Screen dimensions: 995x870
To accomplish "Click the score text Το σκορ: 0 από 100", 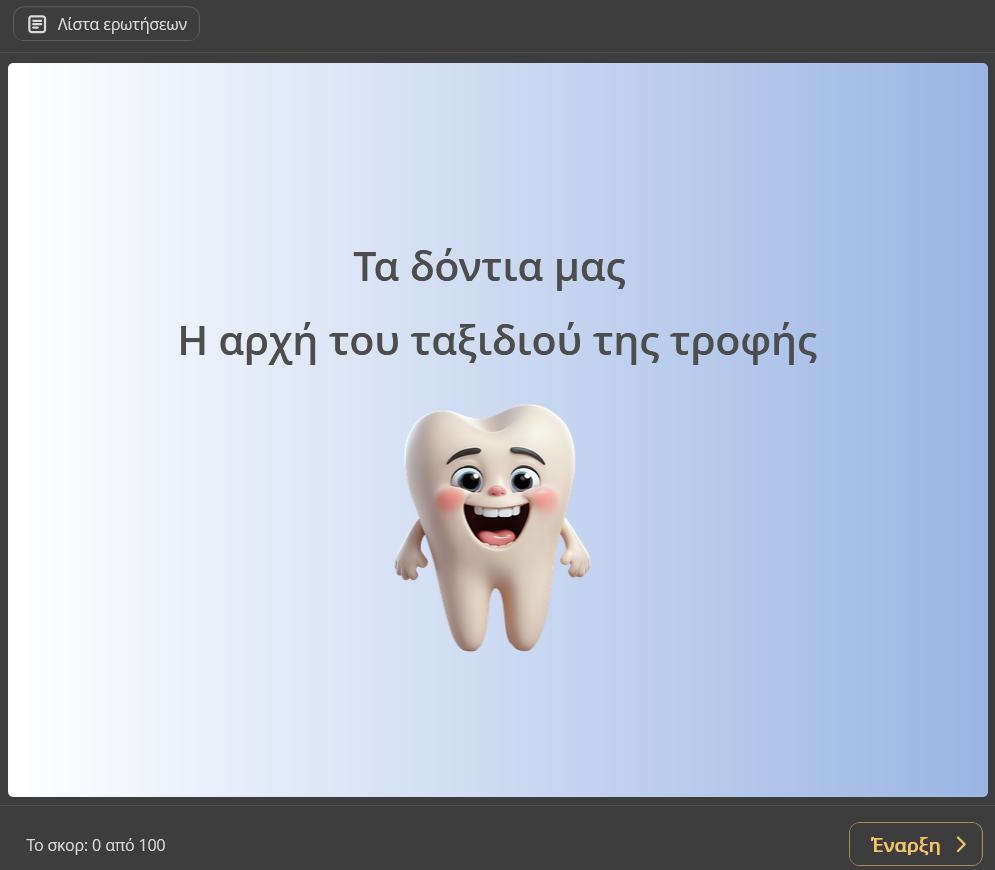I will coord(96,846).
